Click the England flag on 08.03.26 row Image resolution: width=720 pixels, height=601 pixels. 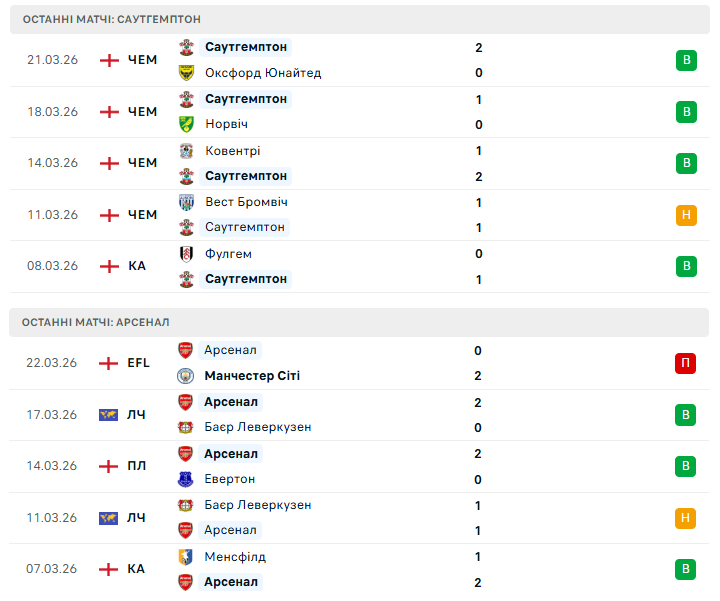(x=109, y=266)
